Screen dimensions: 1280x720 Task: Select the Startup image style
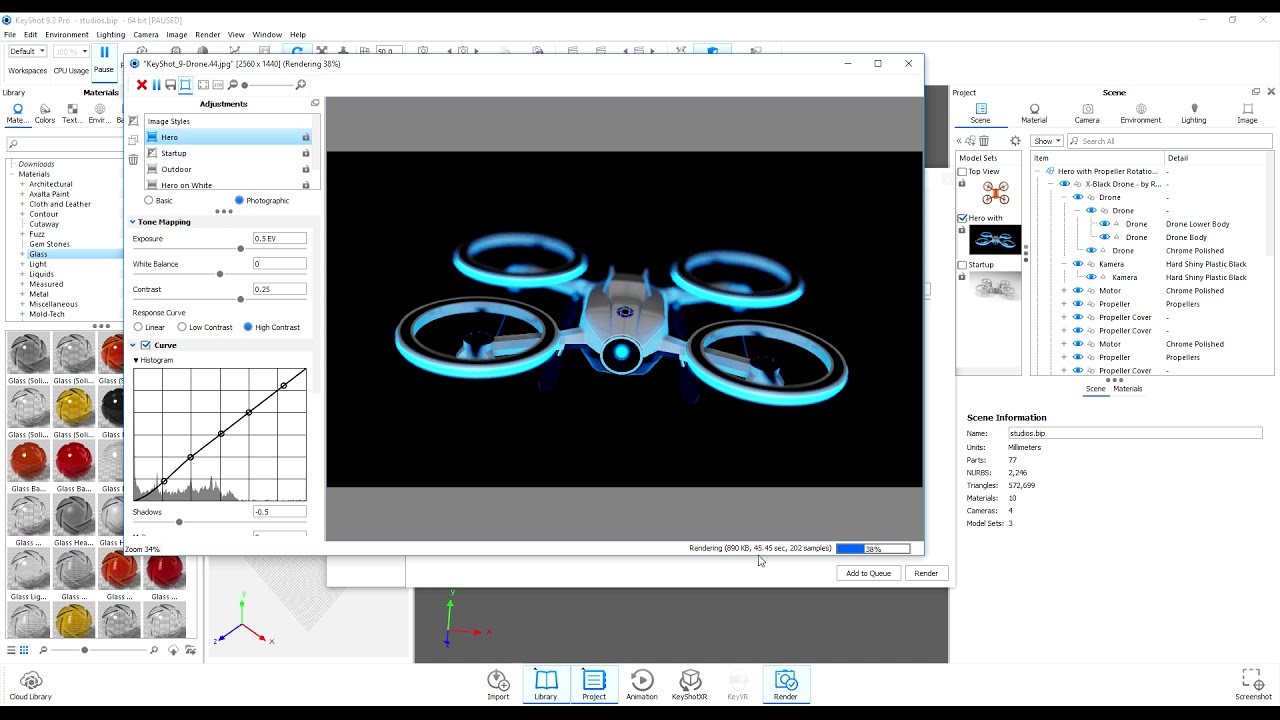[229, 153]
